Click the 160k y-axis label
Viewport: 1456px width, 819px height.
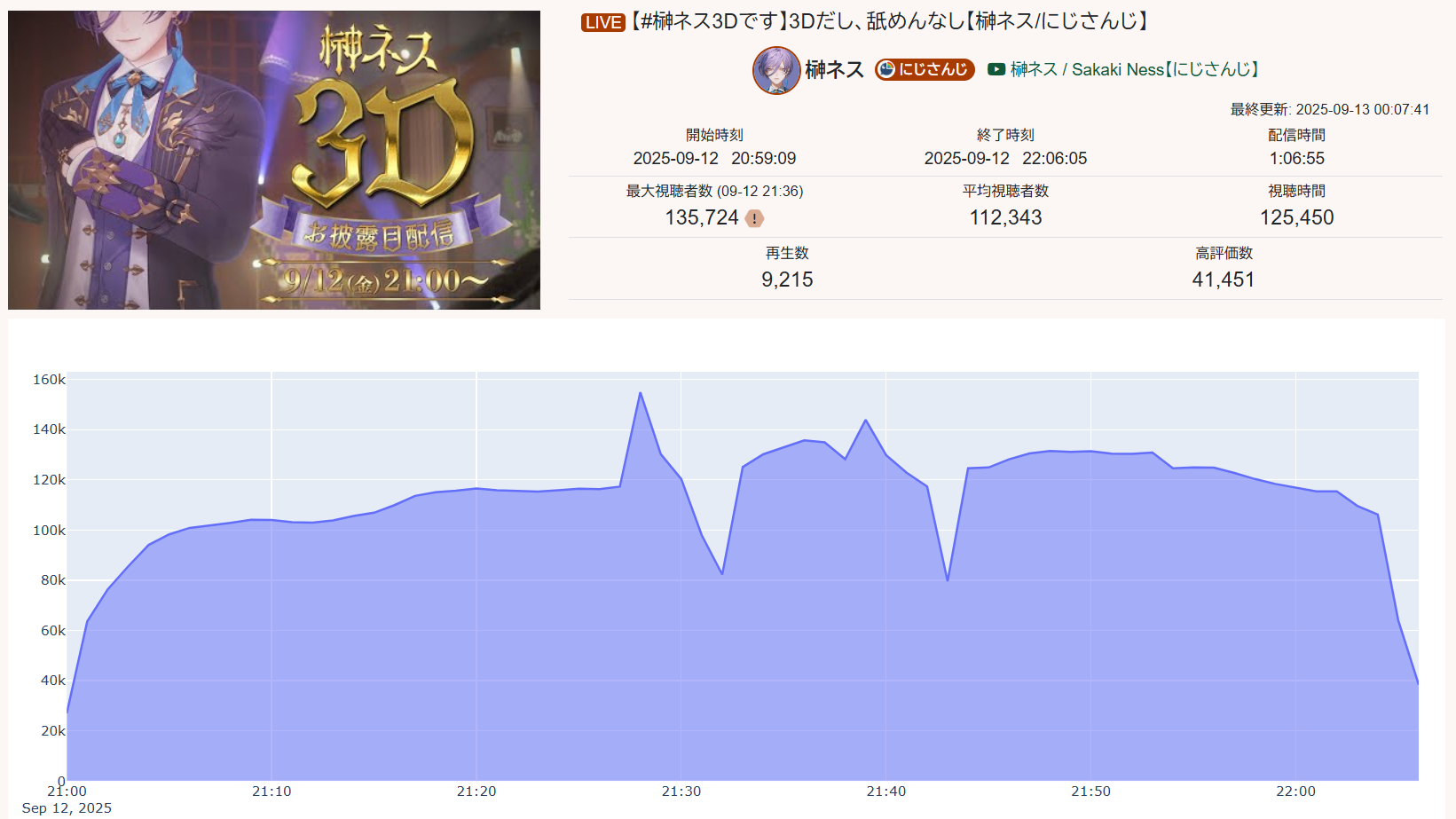49,379
